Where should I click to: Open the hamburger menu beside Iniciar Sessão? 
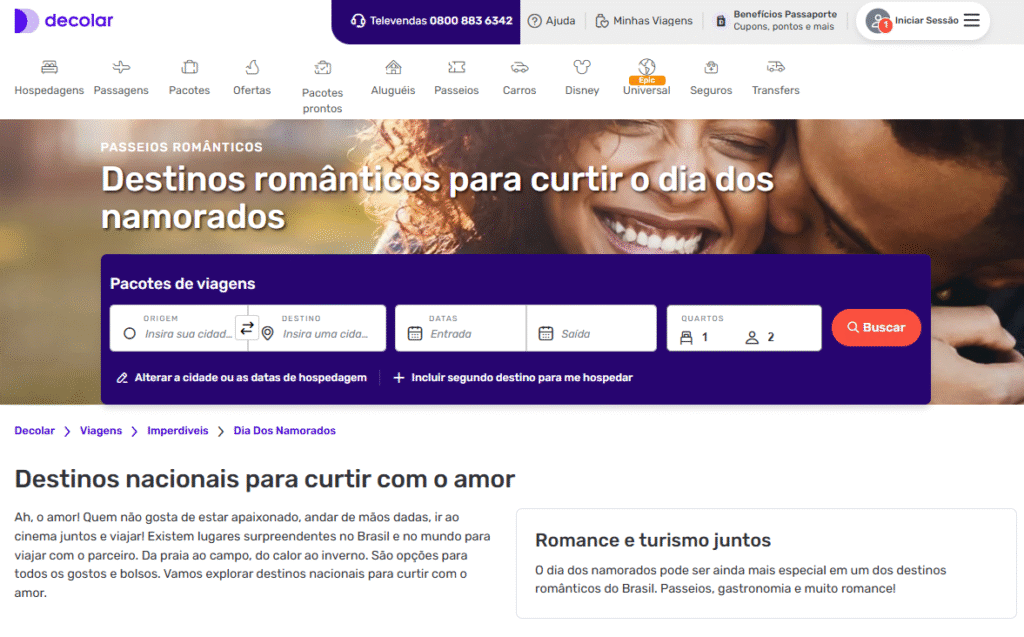coord(972,20)
